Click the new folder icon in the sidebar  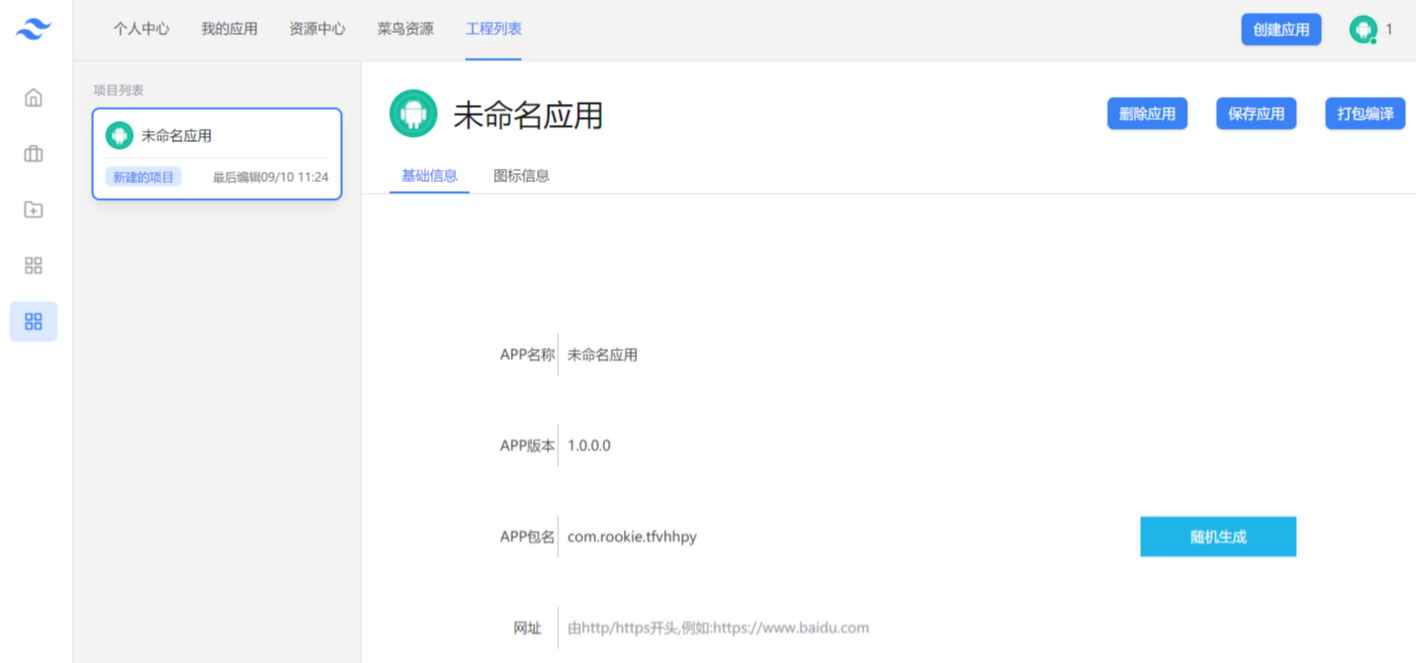tap(33, 209)
